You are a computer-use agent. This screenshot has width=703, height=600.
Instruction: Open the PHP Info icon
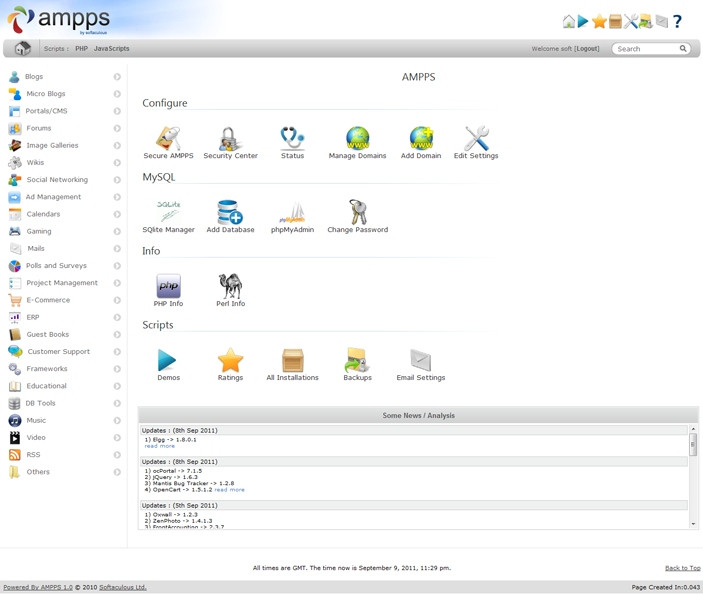(x=169, y=286)
